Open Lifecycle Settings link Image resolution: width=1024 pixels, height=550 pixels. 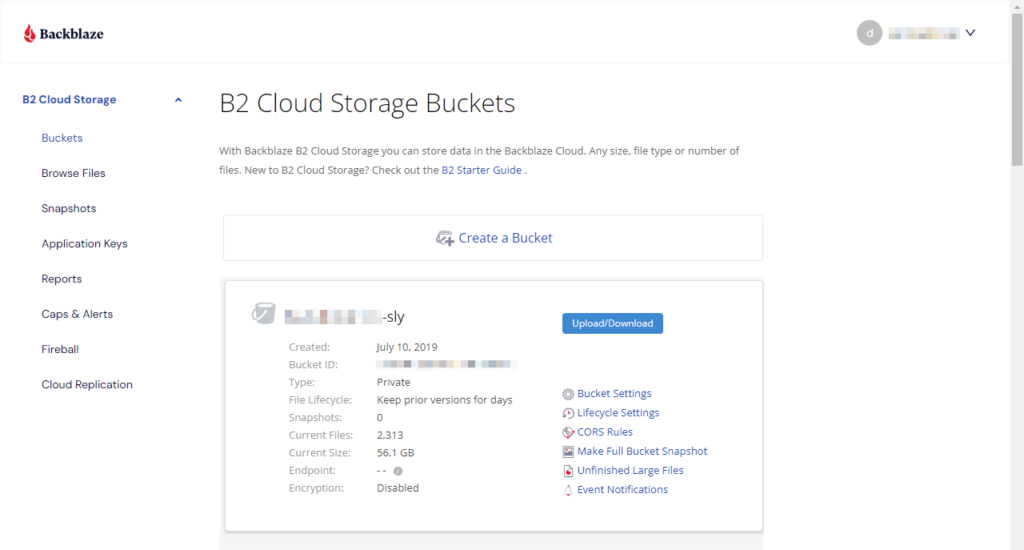point(618,413)
